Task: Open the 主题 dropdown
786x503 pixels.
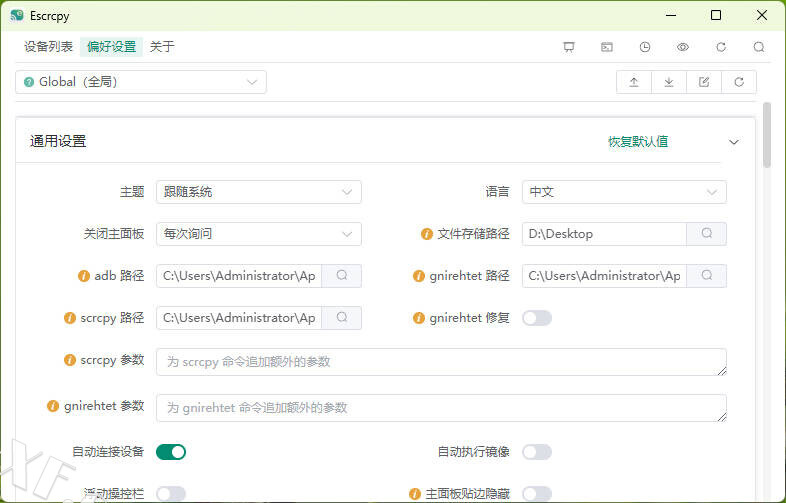Action: coord(258,192)
